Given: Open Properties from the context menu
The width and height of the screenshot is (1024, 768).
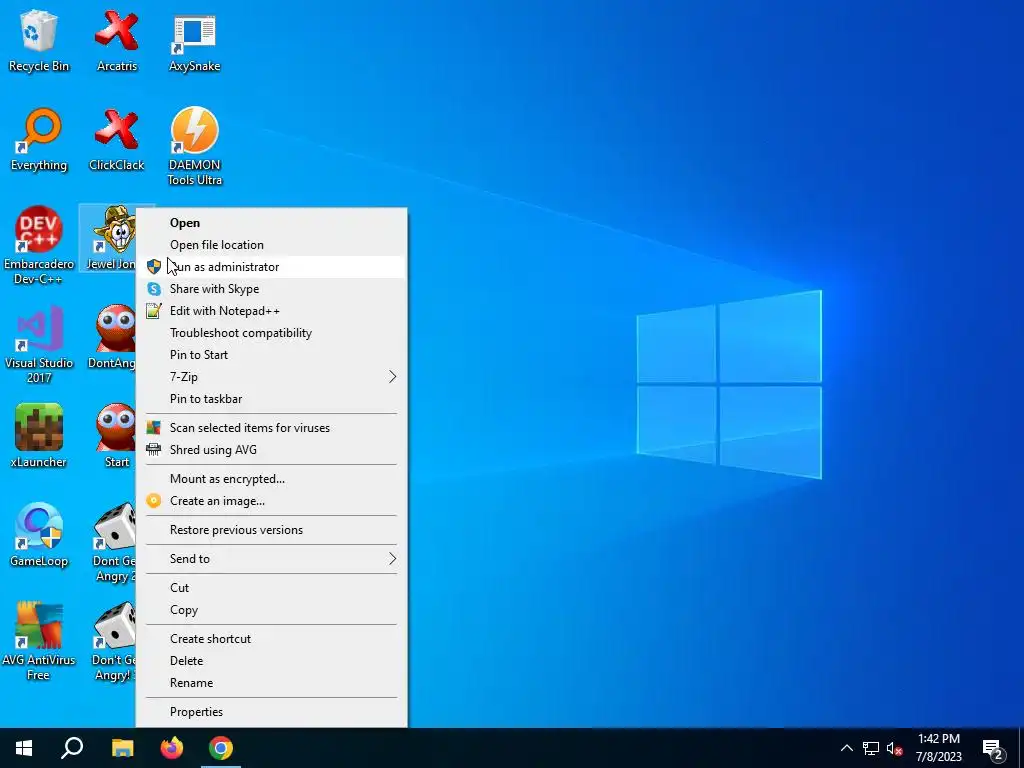Looking at the screenshot, I should pos(272,712).
